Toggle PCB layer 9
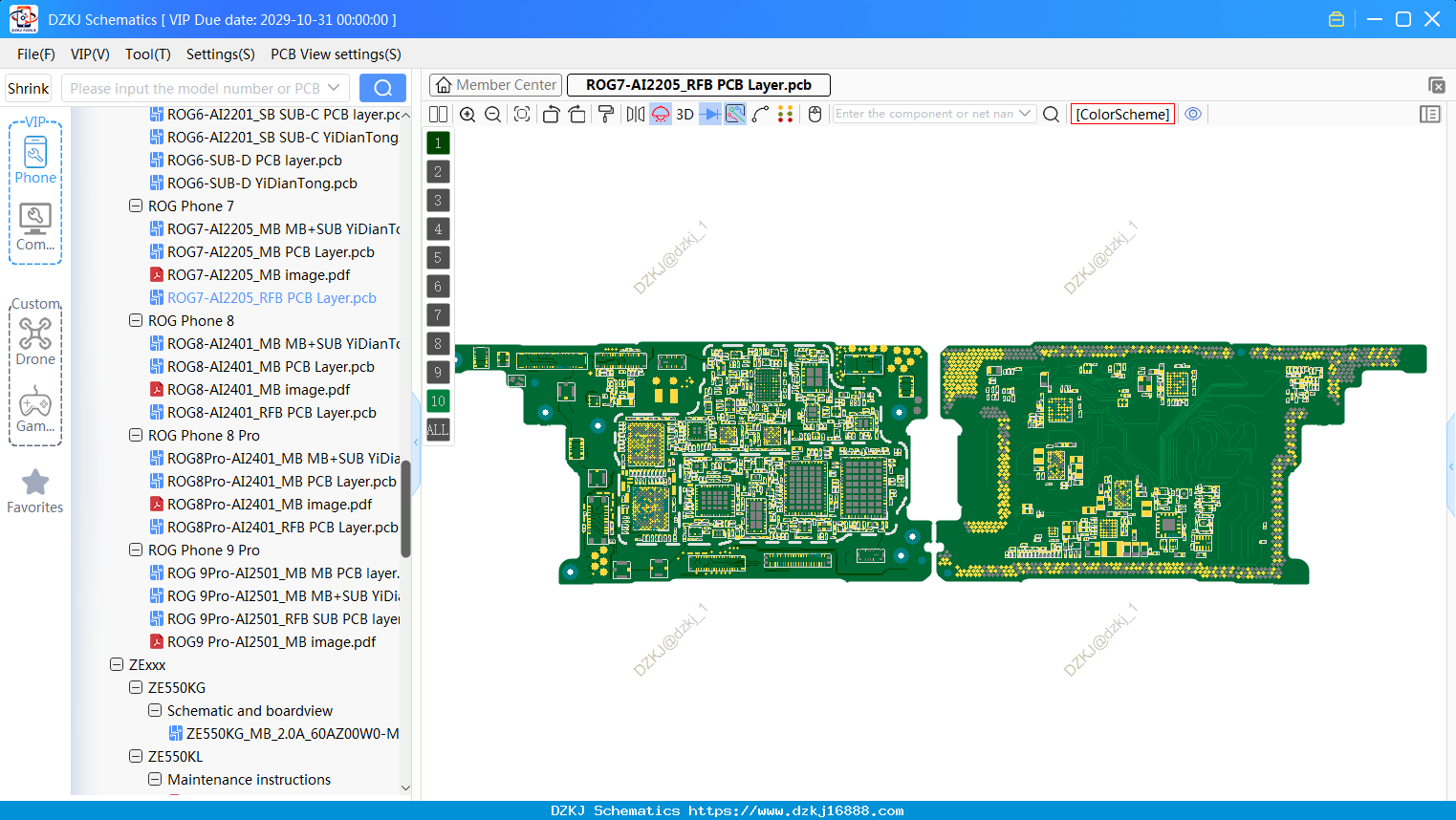Screen dimensions: 1456x820 pyautogui.click(x=438, y=373)
